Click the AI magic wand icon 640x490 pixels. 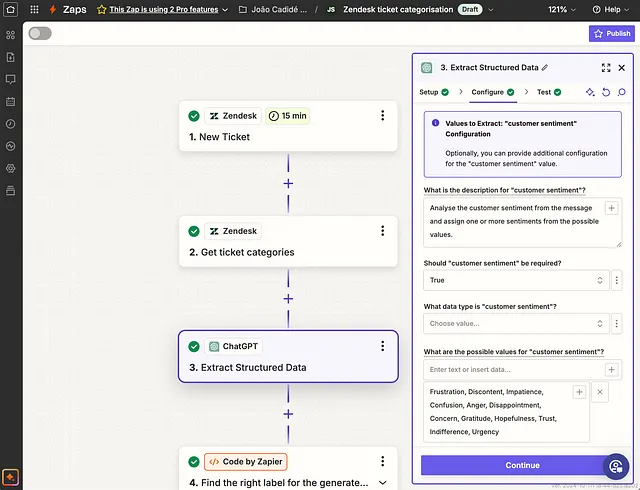click(590, 92)
